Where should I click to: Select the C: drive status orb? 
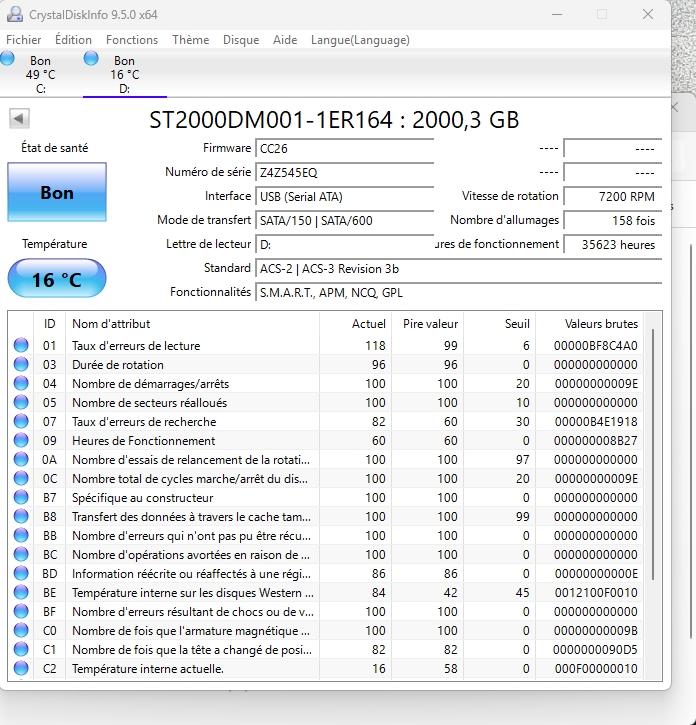click(x=8, y=58)
